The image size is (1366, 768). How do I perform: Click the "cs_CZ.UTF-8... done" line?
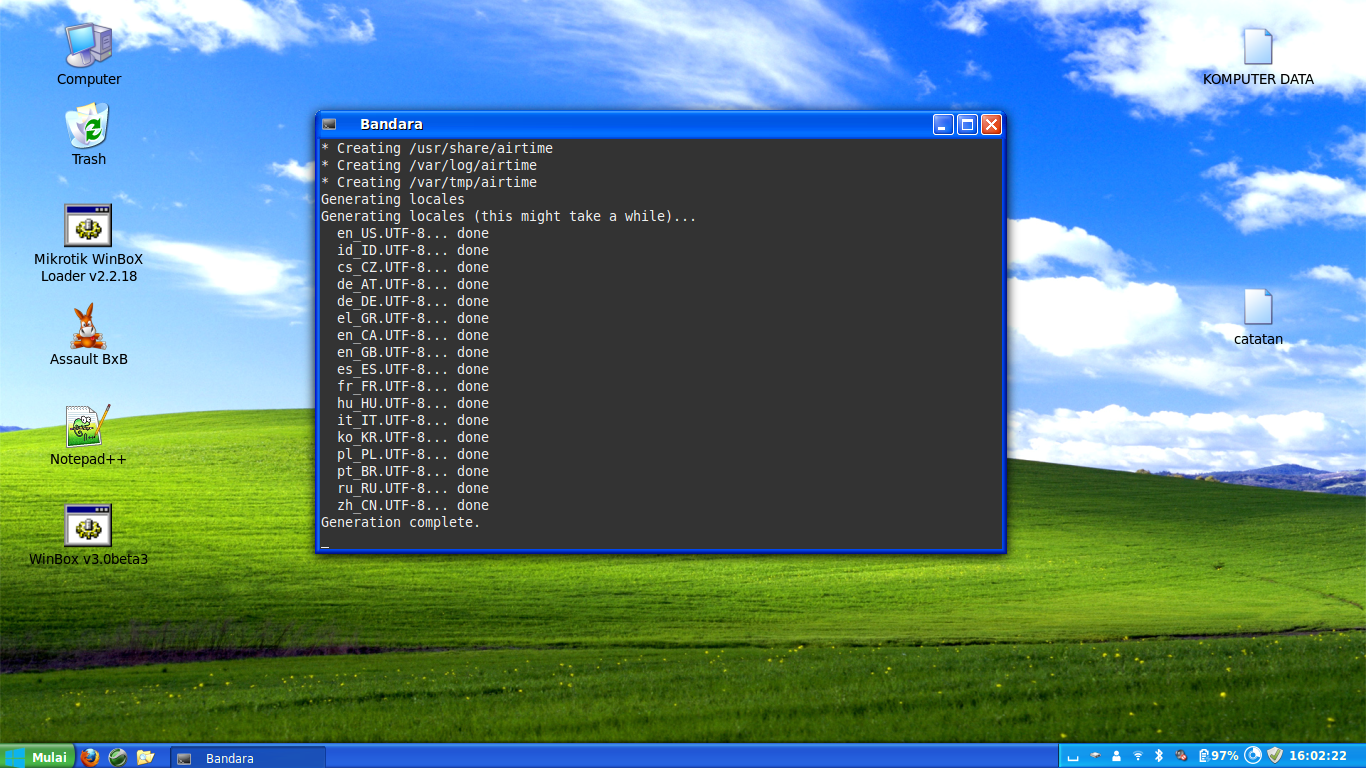coord(413,267)
